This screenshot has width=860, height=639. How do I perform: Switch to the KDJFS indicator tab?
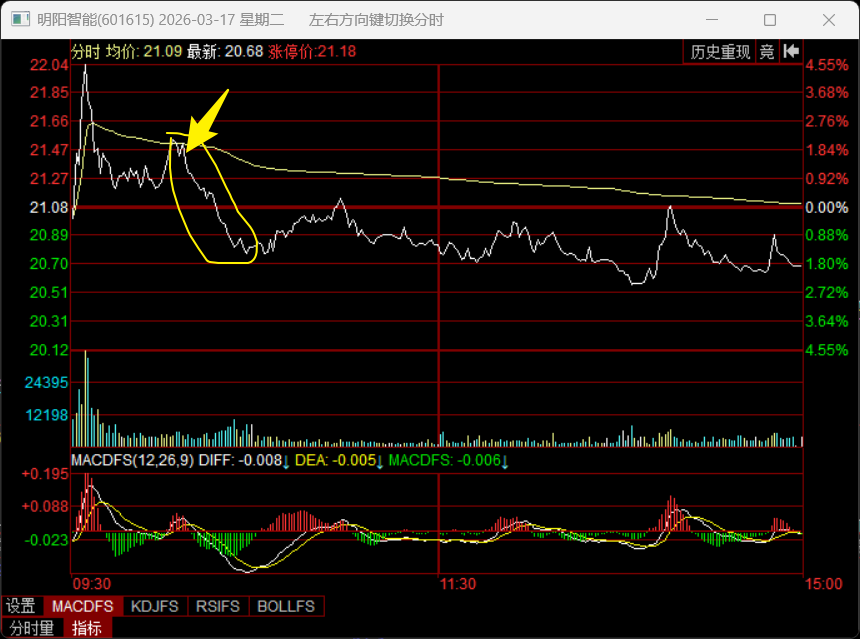click(155, 606)
